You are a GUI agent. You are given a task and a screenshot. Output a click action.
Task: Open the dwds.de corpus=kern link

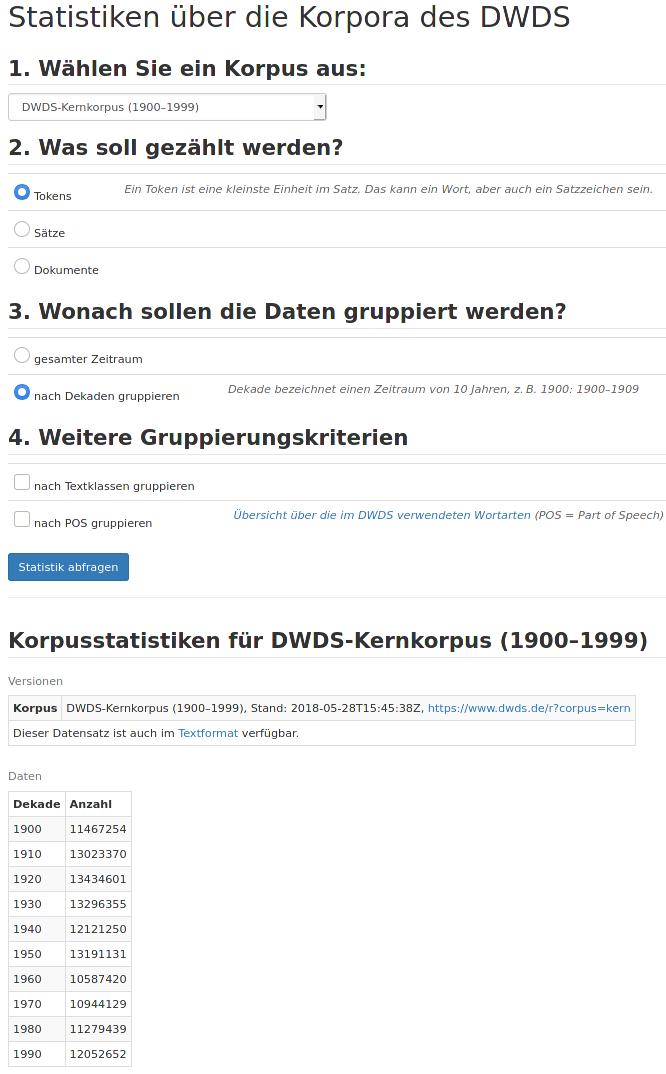click(x=529, y=708)
